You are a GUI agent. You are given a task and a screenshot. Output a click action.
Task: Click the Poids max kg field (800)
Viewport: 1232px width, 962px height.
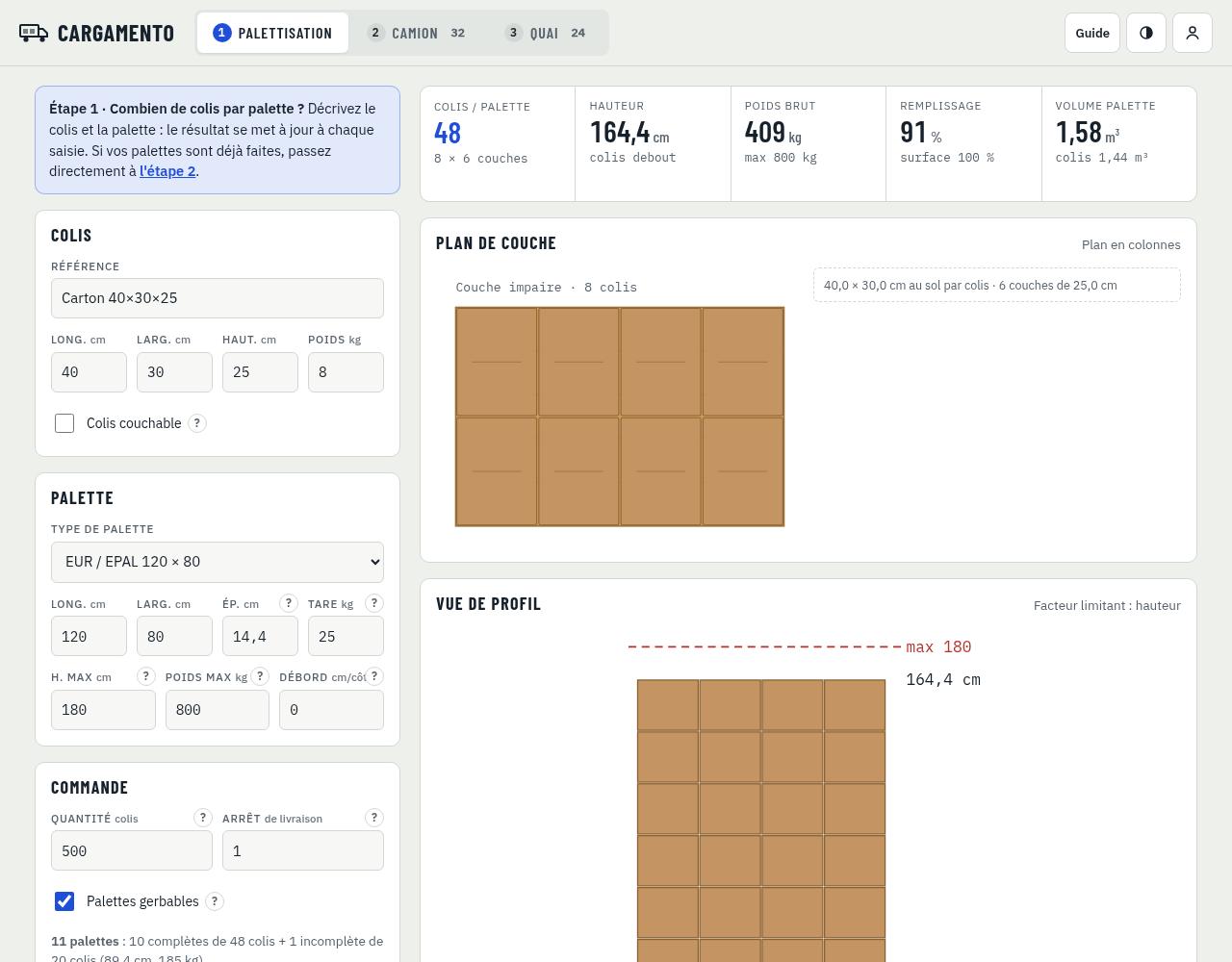pyautogui.click(x=218, y=710)
